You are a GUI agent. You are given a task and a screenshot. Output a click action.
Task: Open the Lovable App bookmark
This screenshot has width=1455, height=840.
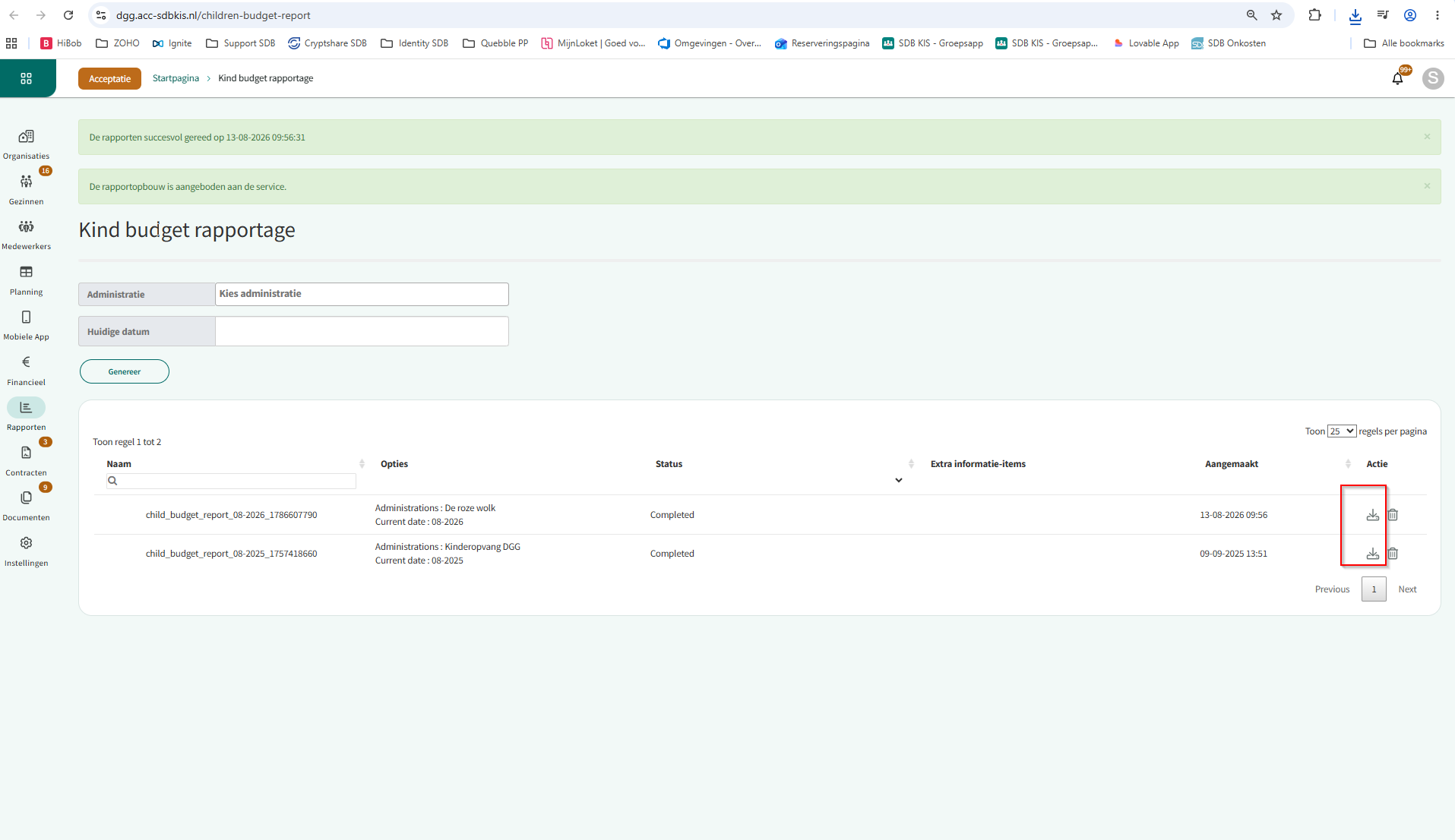point(1146,43)
